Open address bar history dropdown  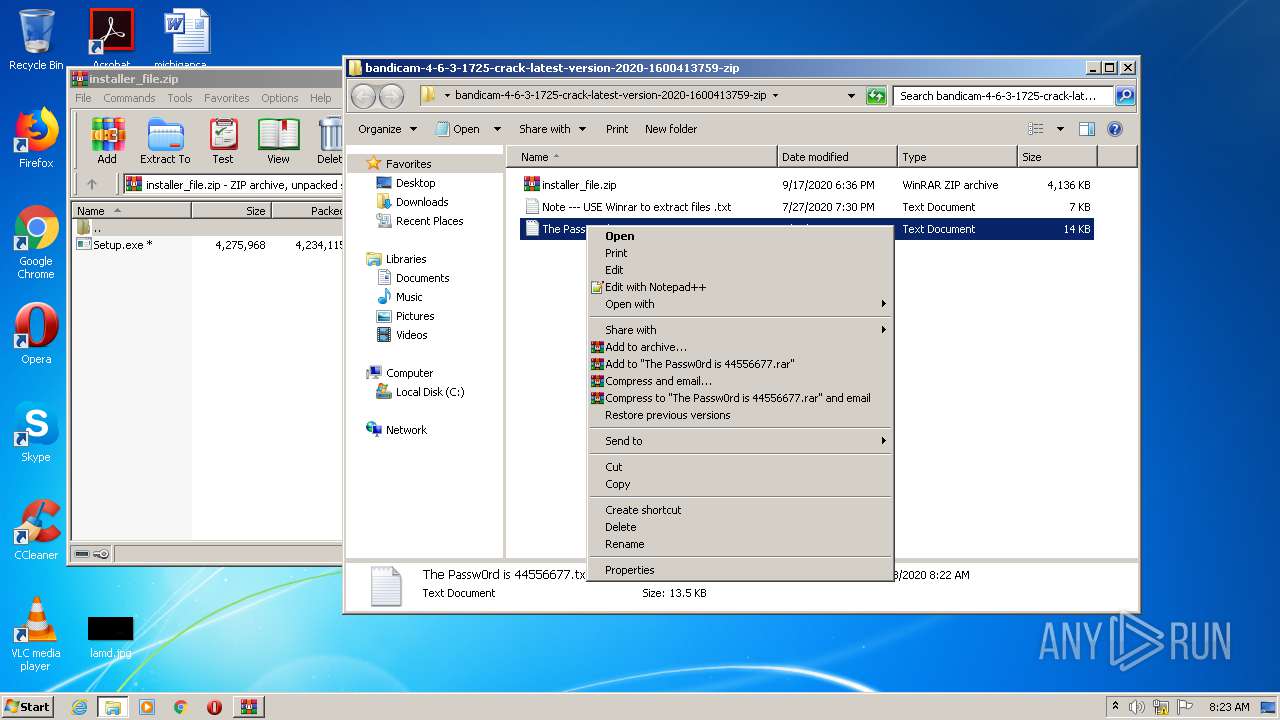coord(851,96)
